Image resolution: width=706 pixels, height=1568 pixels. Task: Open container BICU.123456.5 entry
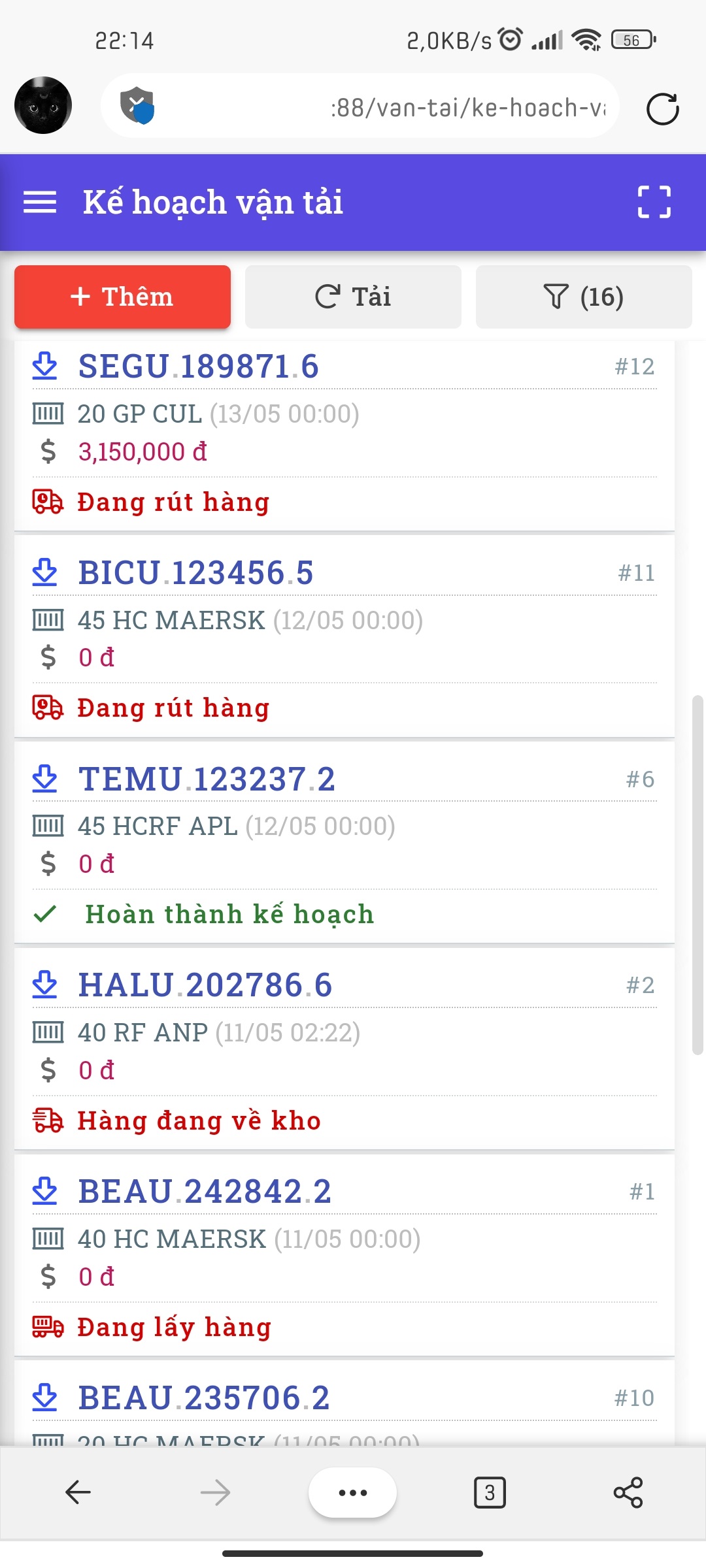(x=196, y=573)
